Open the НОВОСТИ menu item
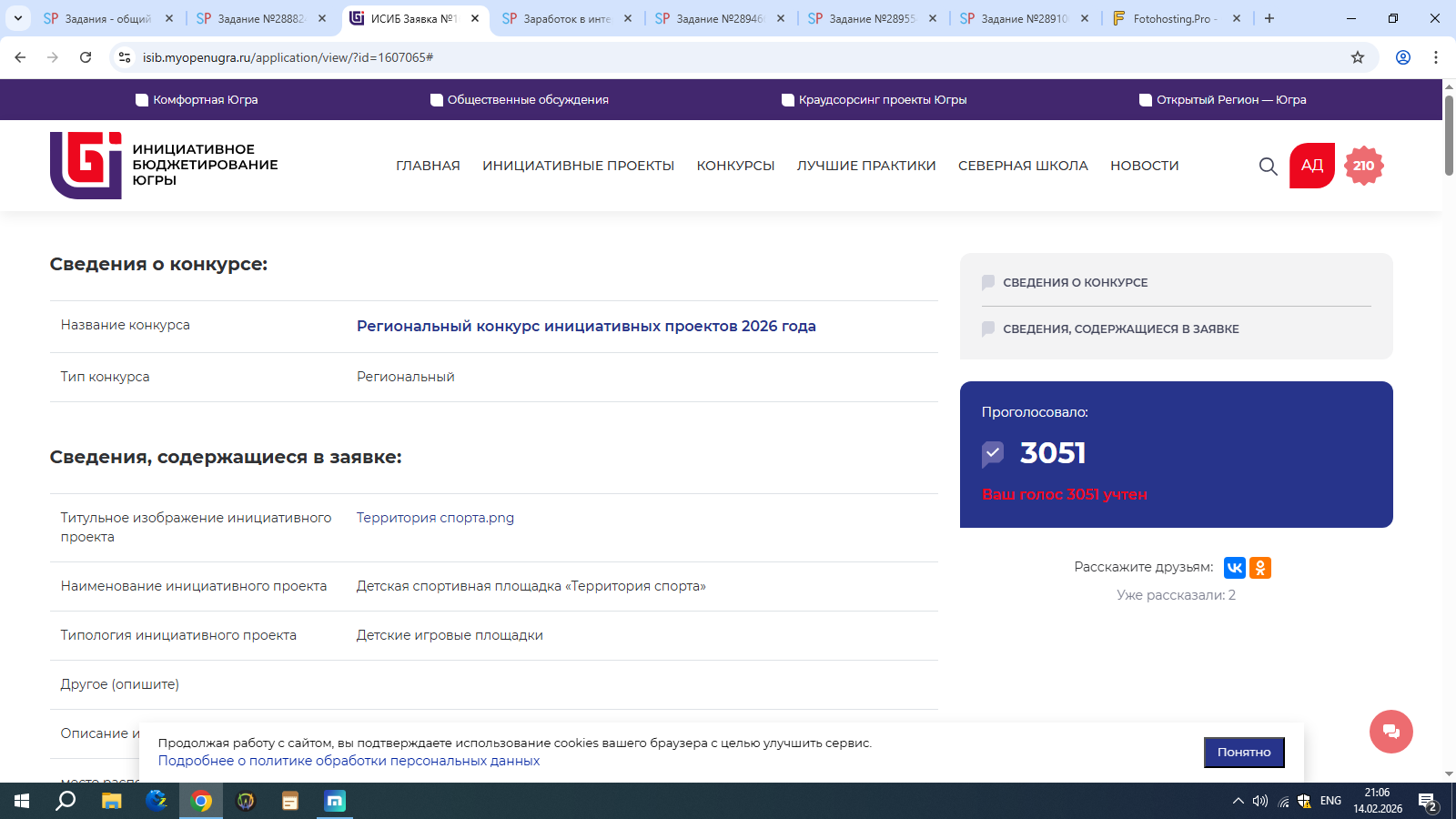Image resolution: width=1456 pixels, height=819 pixels. tap(1145, 166)
